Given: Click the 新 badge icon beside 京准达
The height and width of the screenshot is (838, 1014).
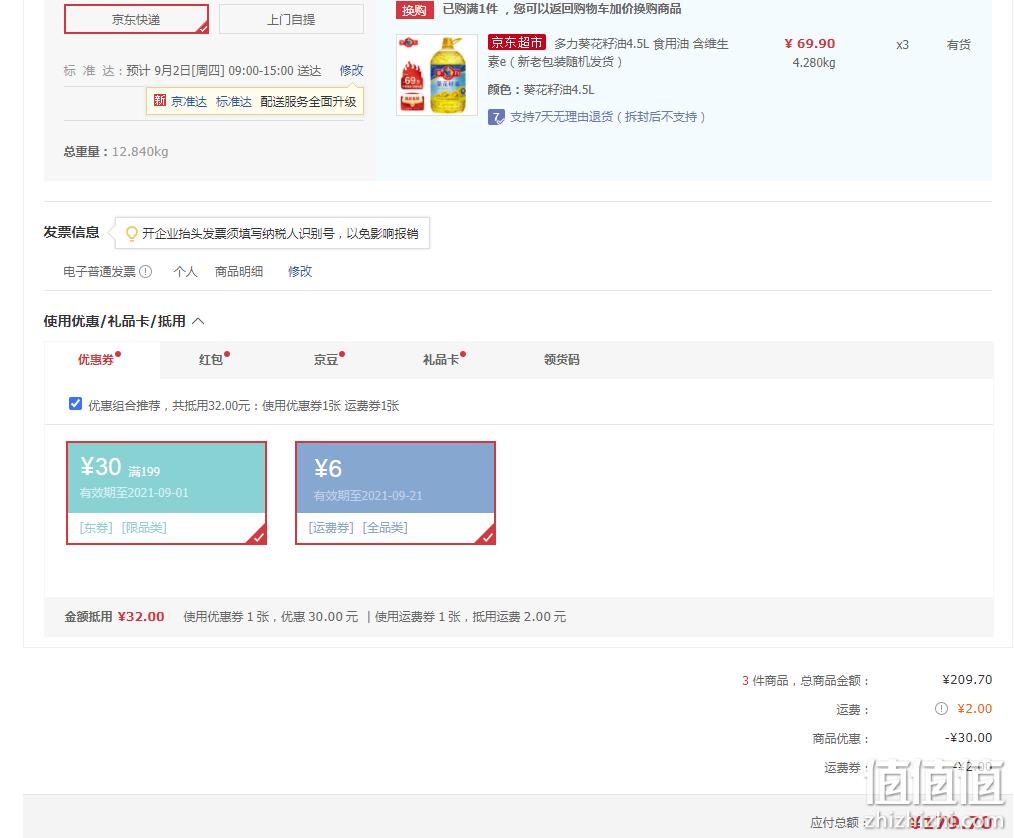Looking at the screenshot, I should [160, 101].
